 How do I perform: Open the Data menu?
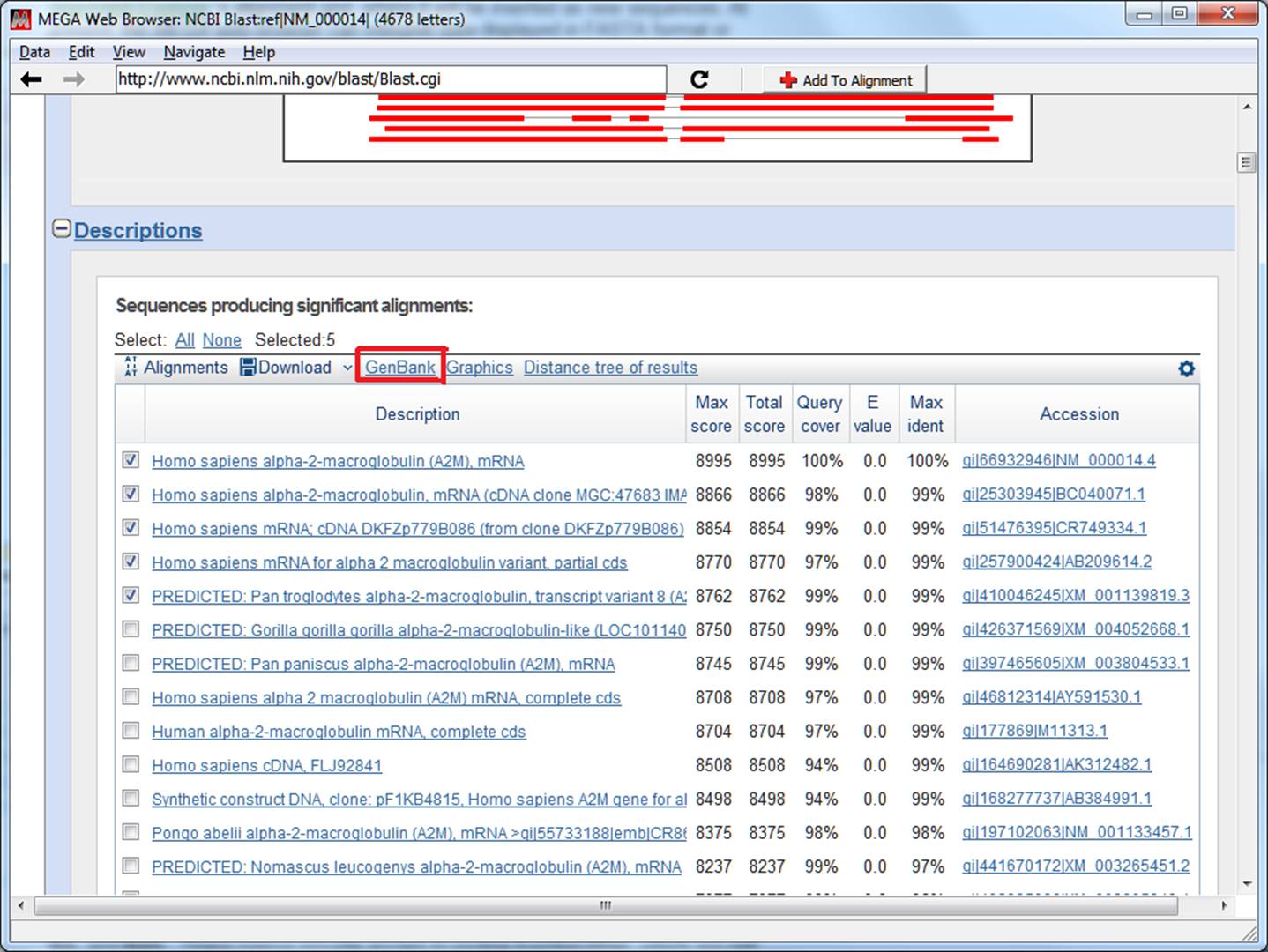tap(34, 52)
